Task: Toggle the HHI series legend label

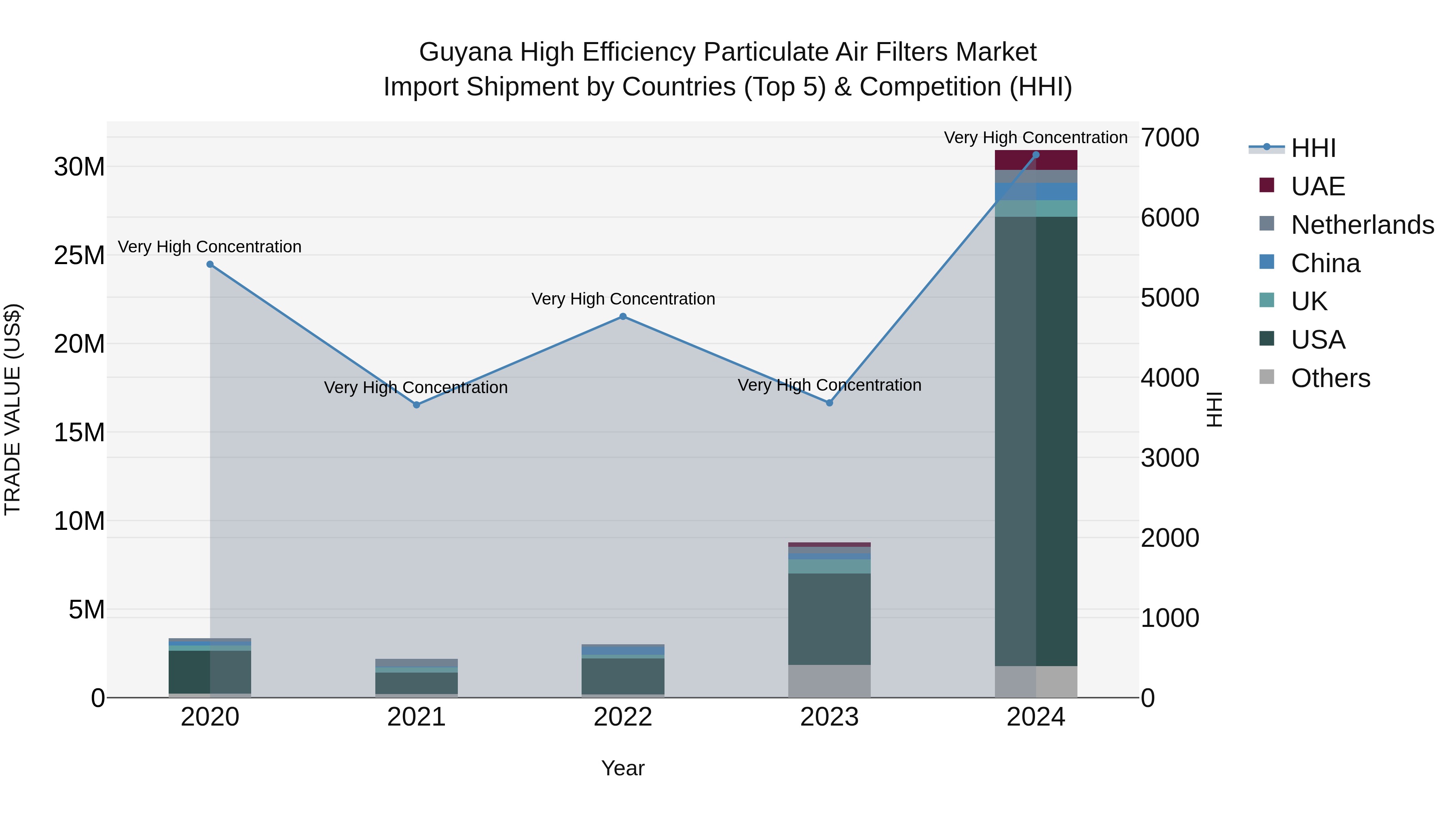Action: pyautogui.click(x=1314, y=148)
